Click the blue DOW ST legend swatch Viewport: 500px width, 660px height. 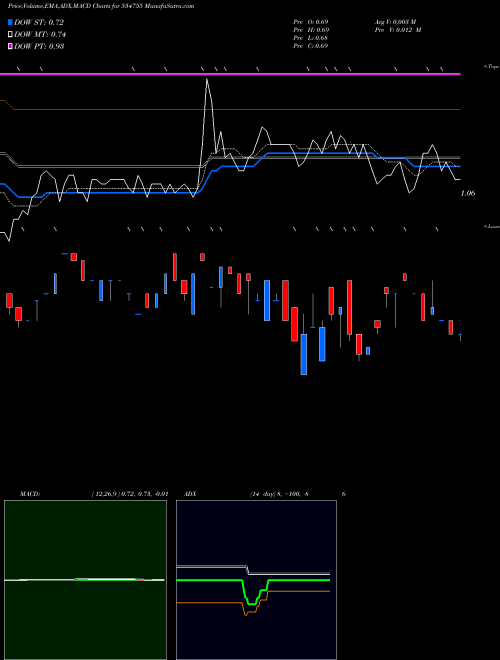pyautogui.click(x=10, y=22)
